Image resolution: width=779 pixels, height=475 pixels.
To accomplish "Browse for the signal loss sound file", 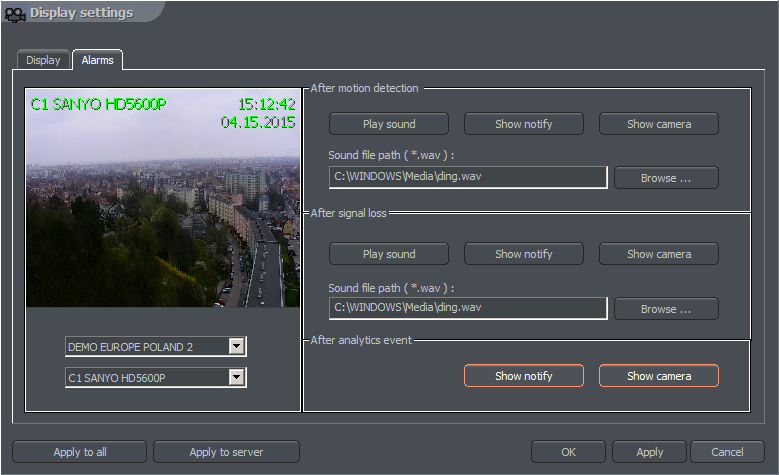I will (x=665, y=309).
